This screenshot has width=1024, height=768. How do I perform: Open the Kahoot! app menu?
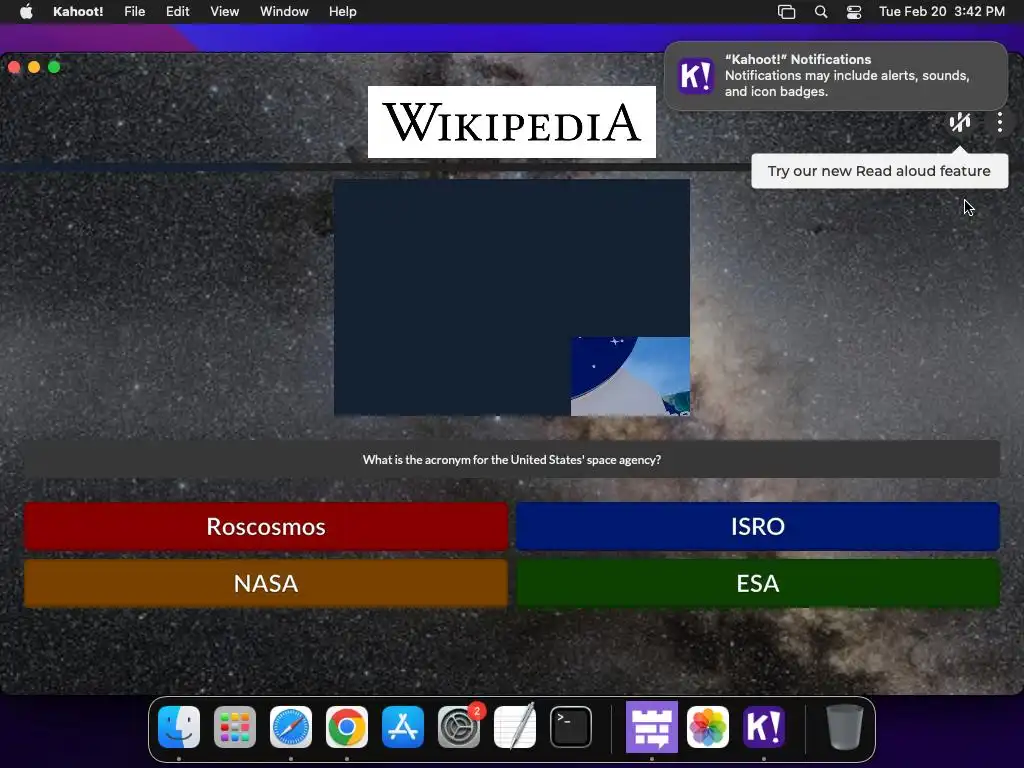(x=78, y=11)
